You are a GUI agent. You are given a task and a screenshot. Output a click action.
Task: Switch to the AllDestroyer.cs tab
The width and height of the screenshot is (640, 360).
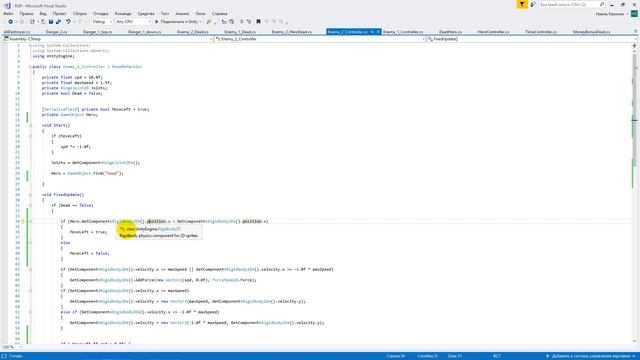[17, 32]
